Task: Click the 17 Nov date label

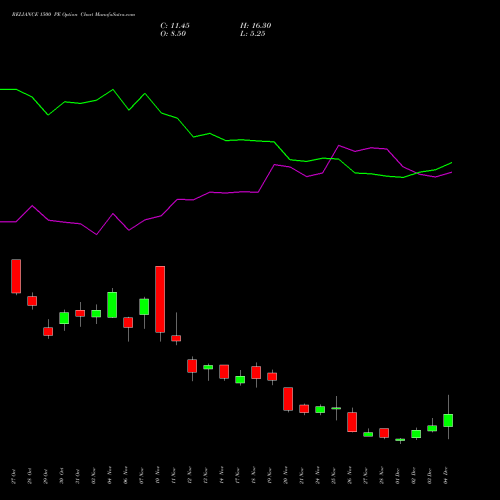Action: [237, 476]
